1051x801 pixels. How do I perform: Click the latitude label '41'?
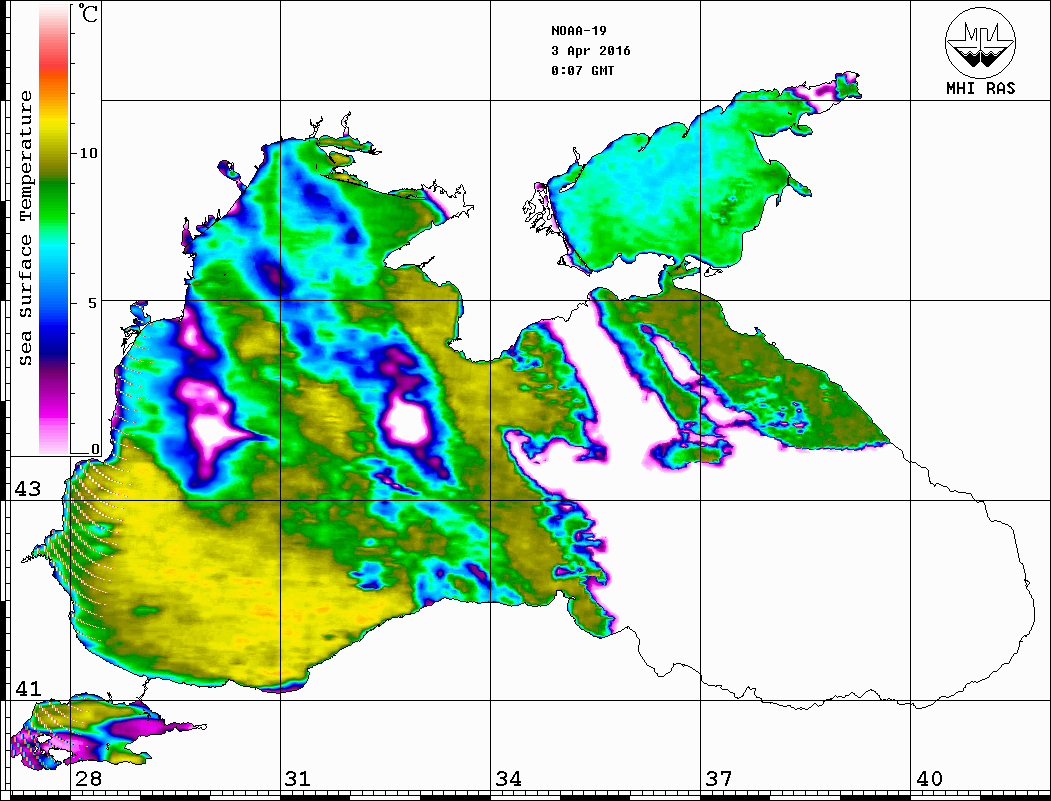27,688
